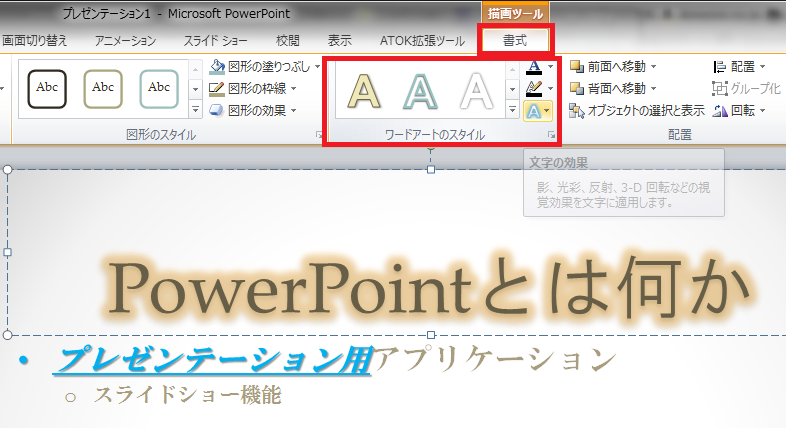
Task: Apply the teal-outlined Abc shape style
Action: pyautogui.click(x=159, y=89)
